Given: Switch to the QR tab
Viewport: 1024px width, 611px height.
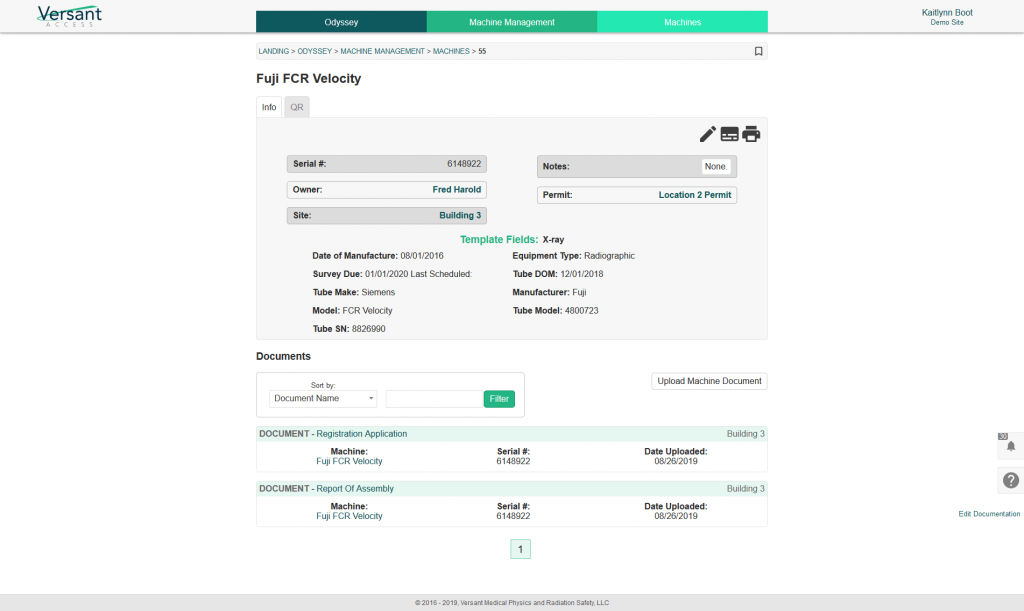Looking at the screenshot, I should [x=296, y=107].
